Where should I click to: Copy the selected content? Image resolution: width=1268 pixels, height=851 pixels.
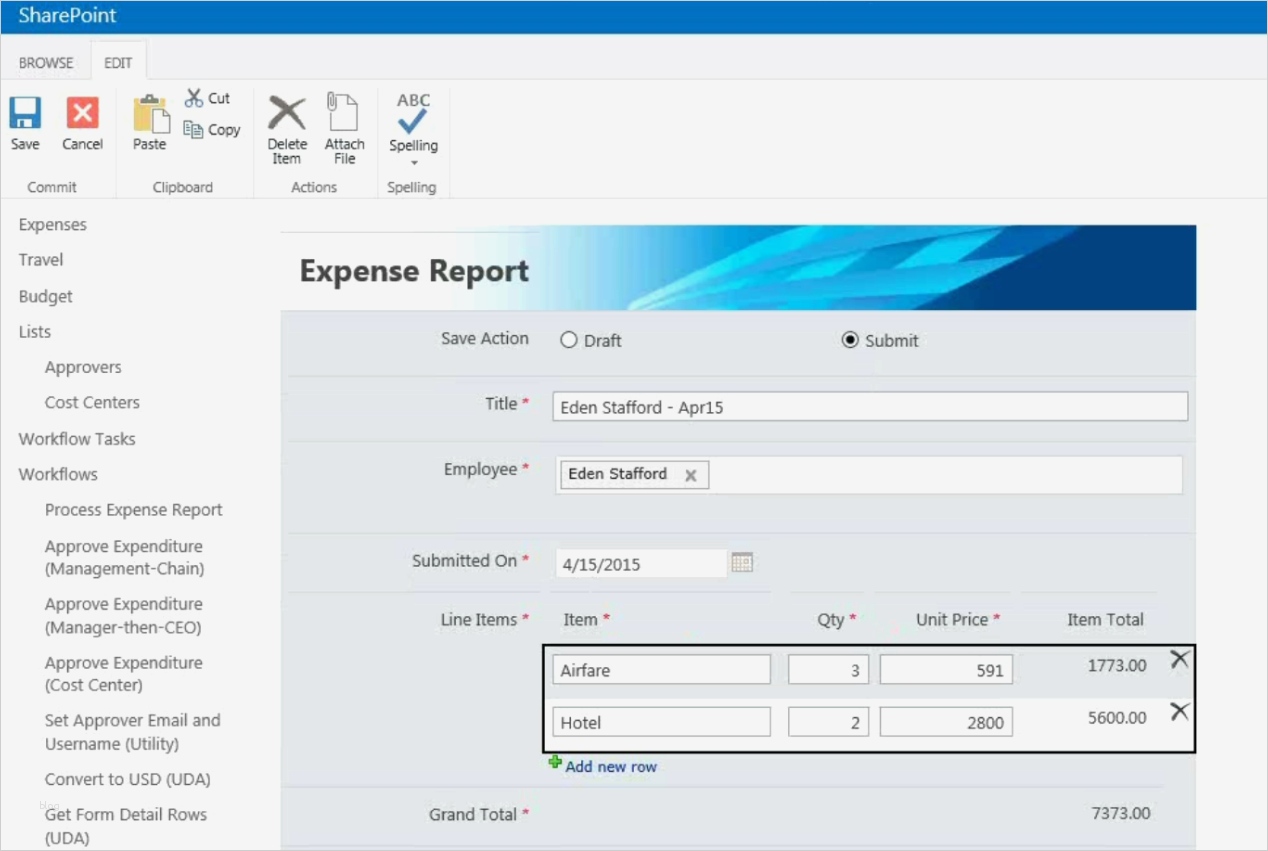pyautogui.click(x=211, y=128)
